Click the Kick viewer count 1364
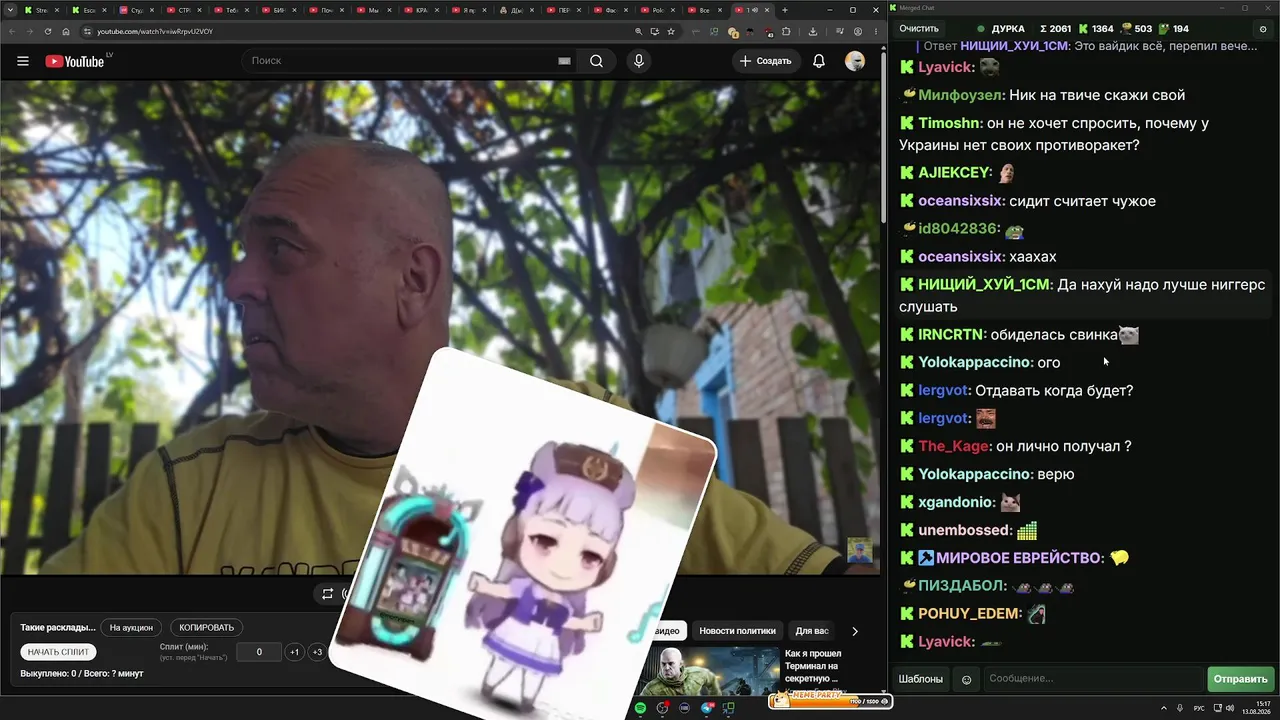The height and width of the screenshot is (720, 1280). pyautogui.click(x=1096, y=29)
